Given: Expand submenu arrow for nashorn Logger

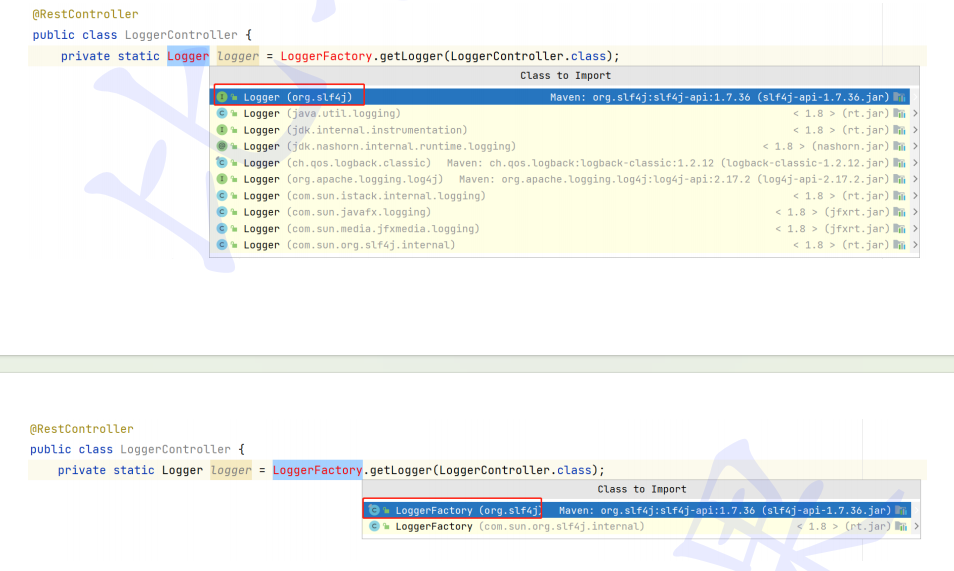Looking at the screenshot, I should click(x=914, y=146).
